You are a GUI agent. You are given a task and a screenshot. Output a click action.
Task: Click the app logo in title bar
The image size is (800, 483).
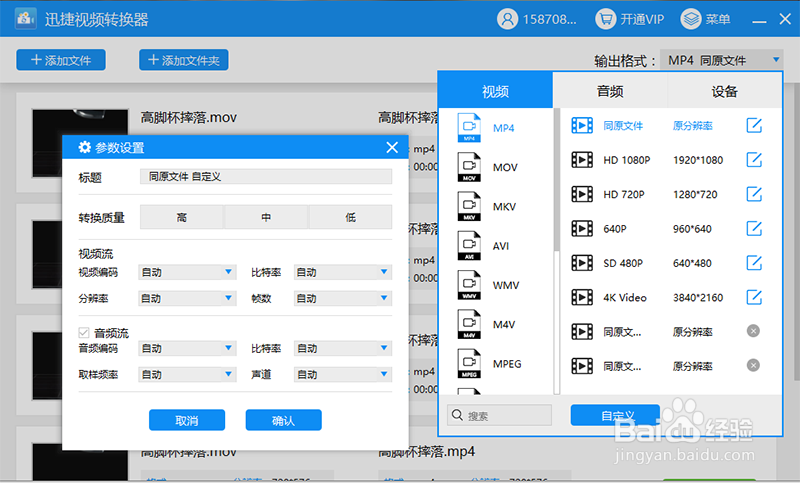click(x=26, y=19)
